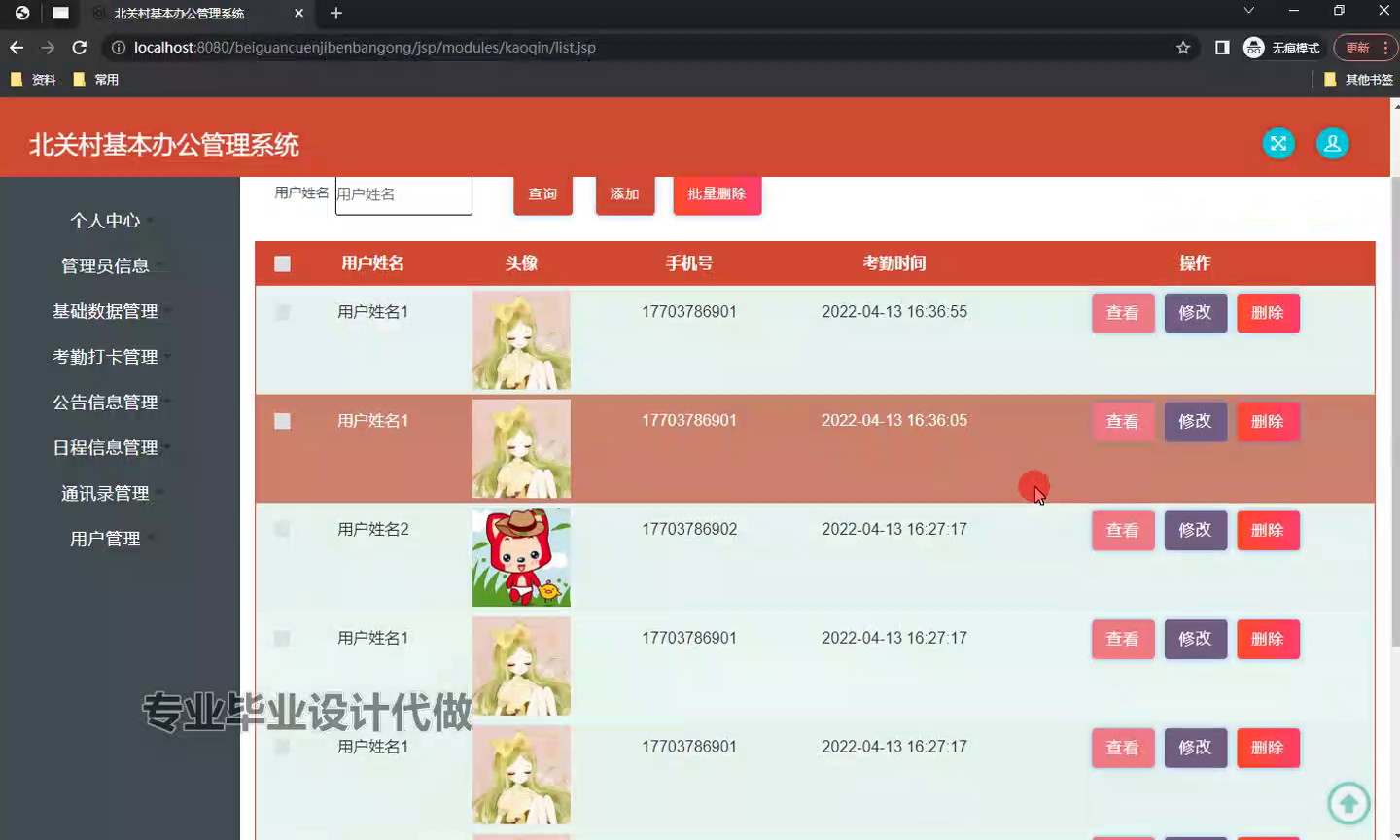The image size is (1400, 840).
Task: Click the 北关村基本办公管理系统 site title
Action: [164, 145]
